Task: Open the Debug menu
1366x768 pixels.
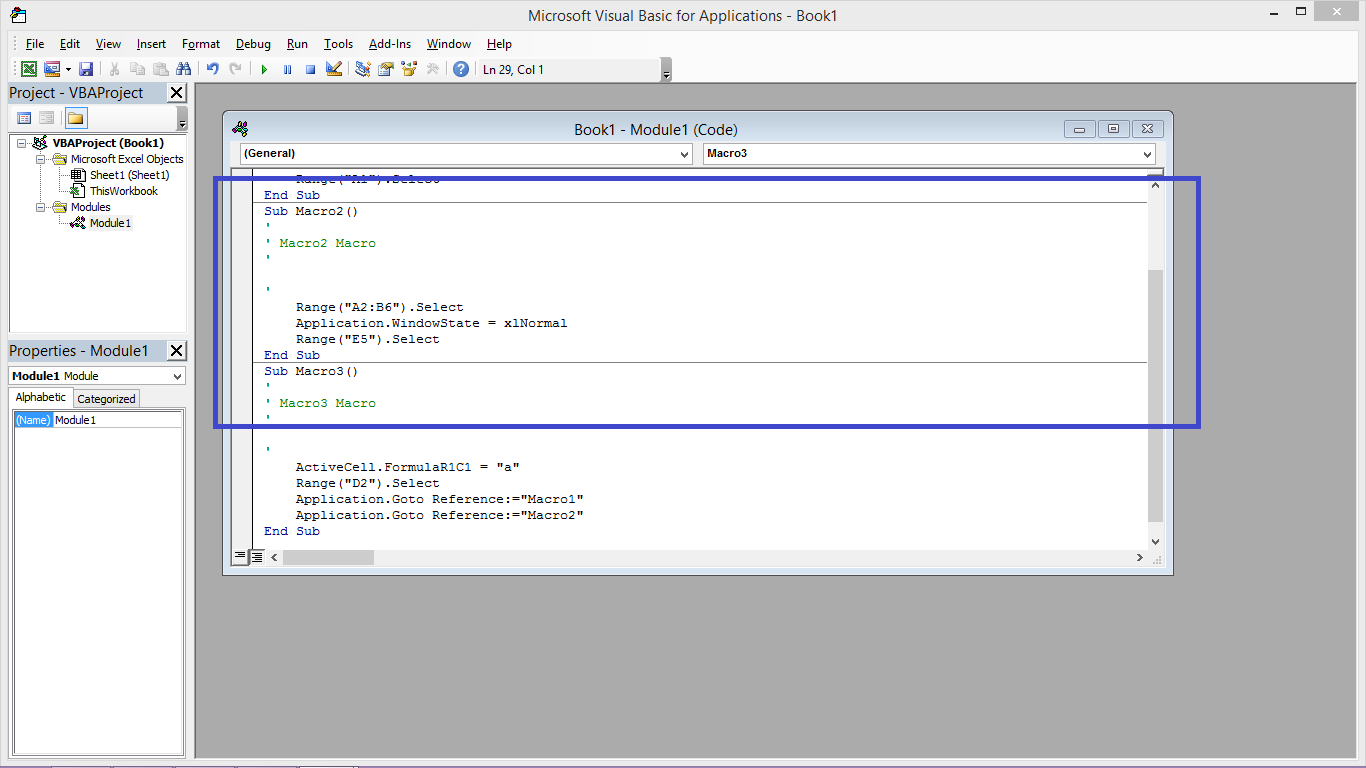Action: [253, 44]
